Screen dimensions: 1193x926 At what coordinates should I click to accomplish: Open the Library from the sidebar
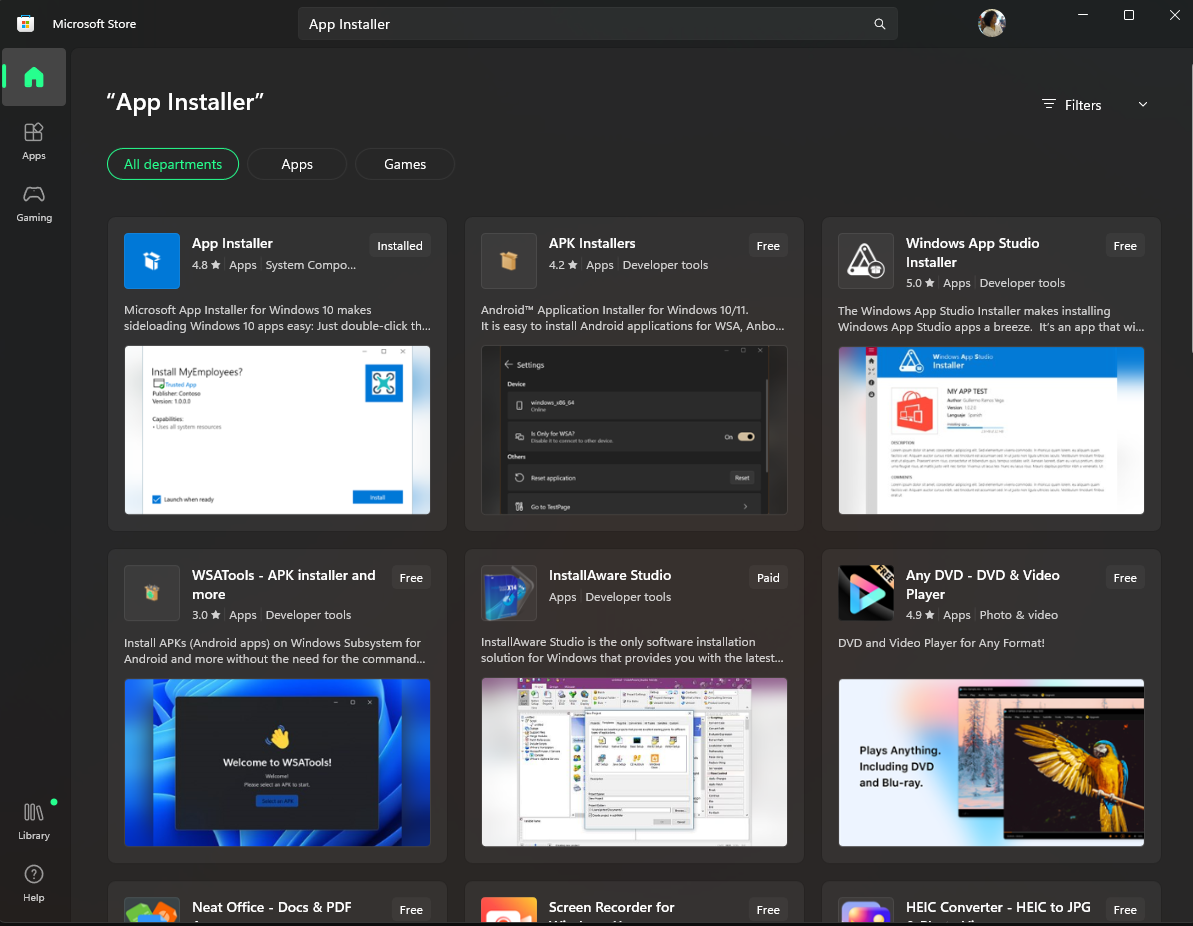point(34,820)
